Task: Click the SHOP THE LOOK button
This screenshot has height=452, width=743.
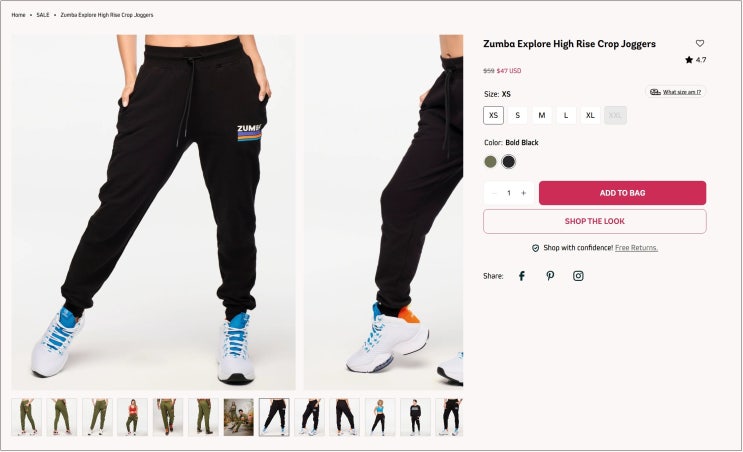Action: pos(595,221)
